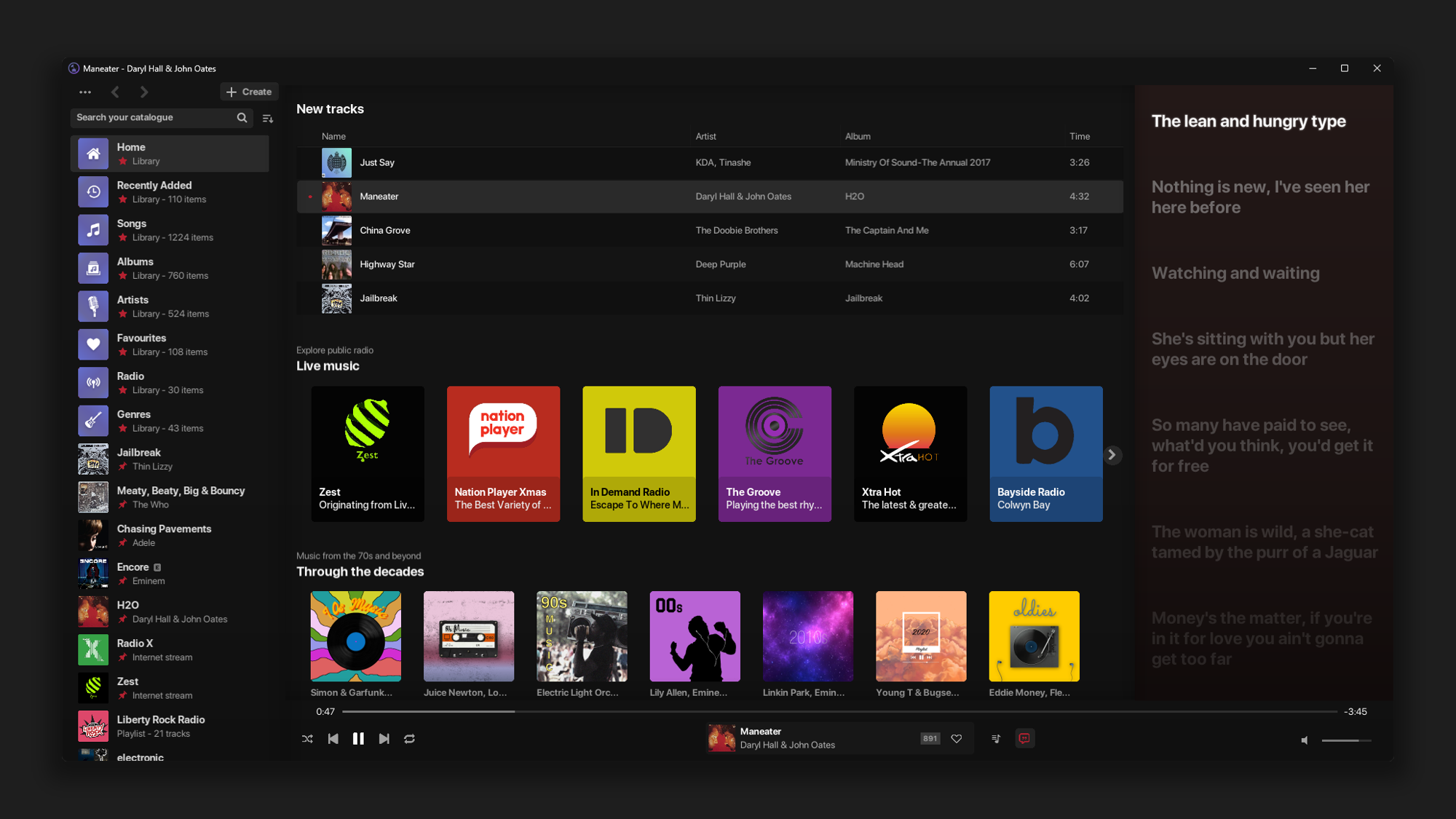The height and width of the screenshot is (819, 1456).
Task: Toggle repeat mode
Action: [410, 738]
